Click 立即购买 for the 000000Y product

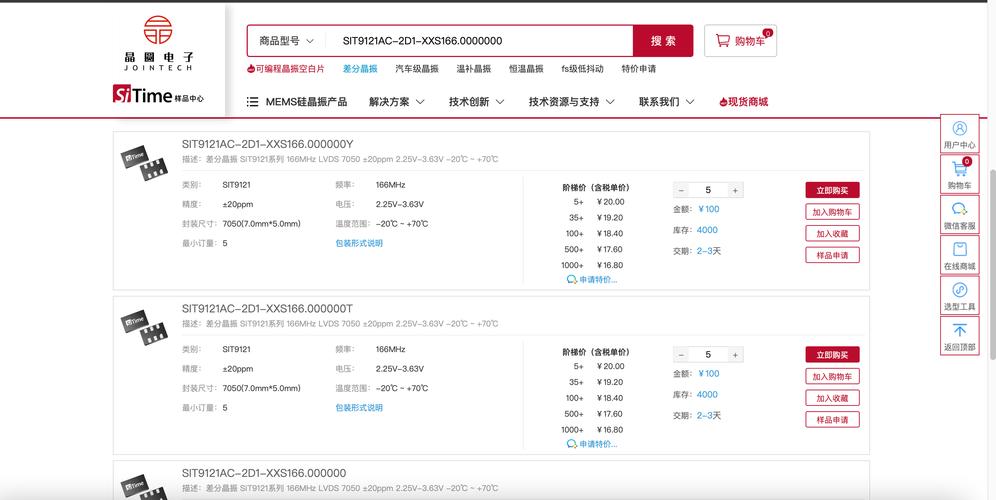coord(832,190)
